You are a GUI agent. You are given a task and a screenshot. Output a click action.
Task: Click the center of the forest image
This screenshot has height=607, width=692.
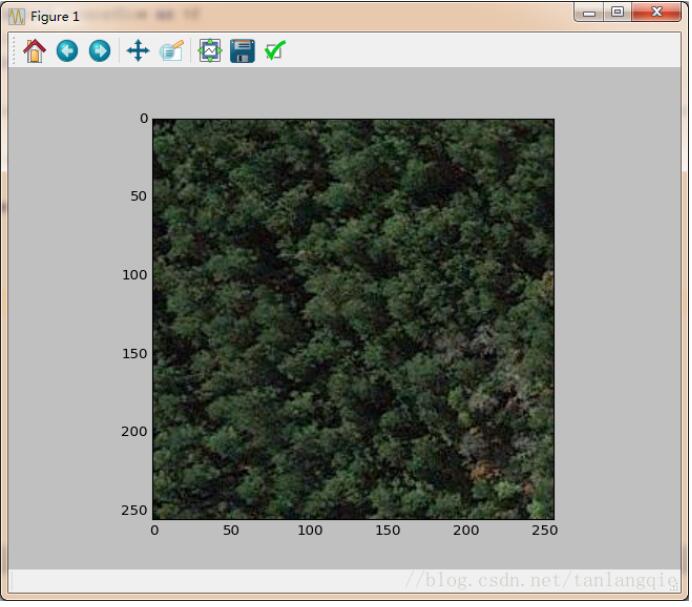353,318
